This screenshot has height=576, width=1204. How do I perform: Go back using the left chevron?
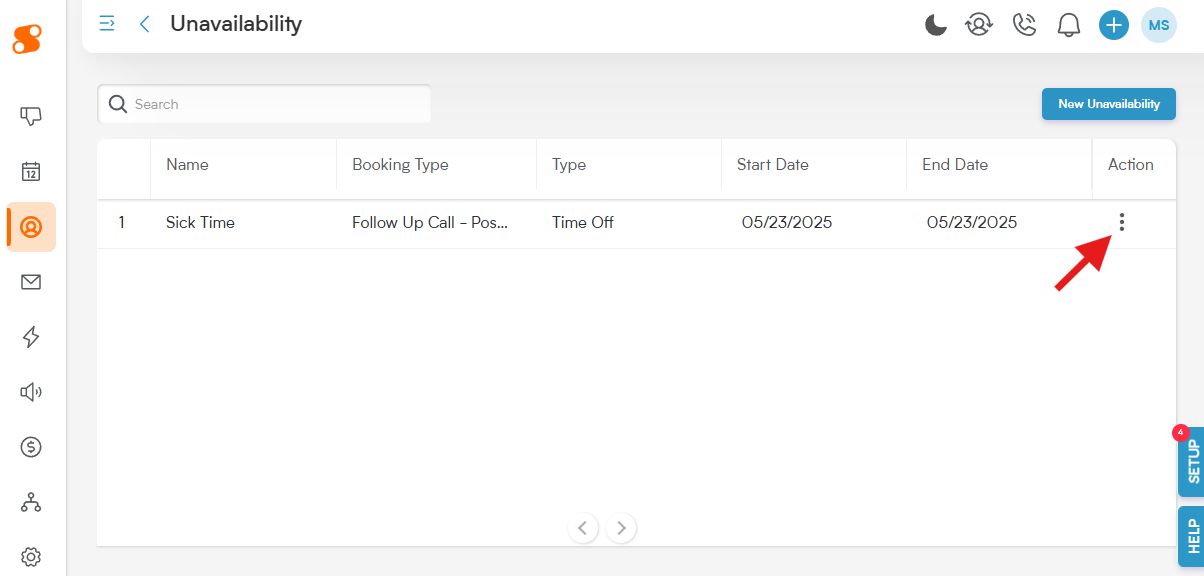click(145, 24)
